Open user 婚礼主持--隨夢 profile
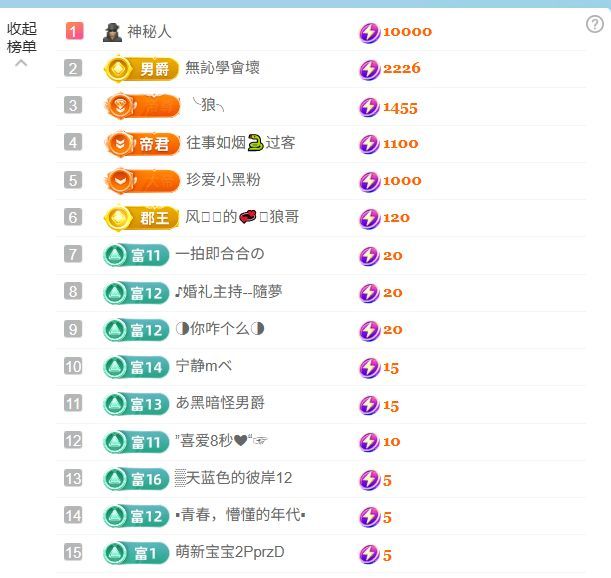 click(228, 292)
